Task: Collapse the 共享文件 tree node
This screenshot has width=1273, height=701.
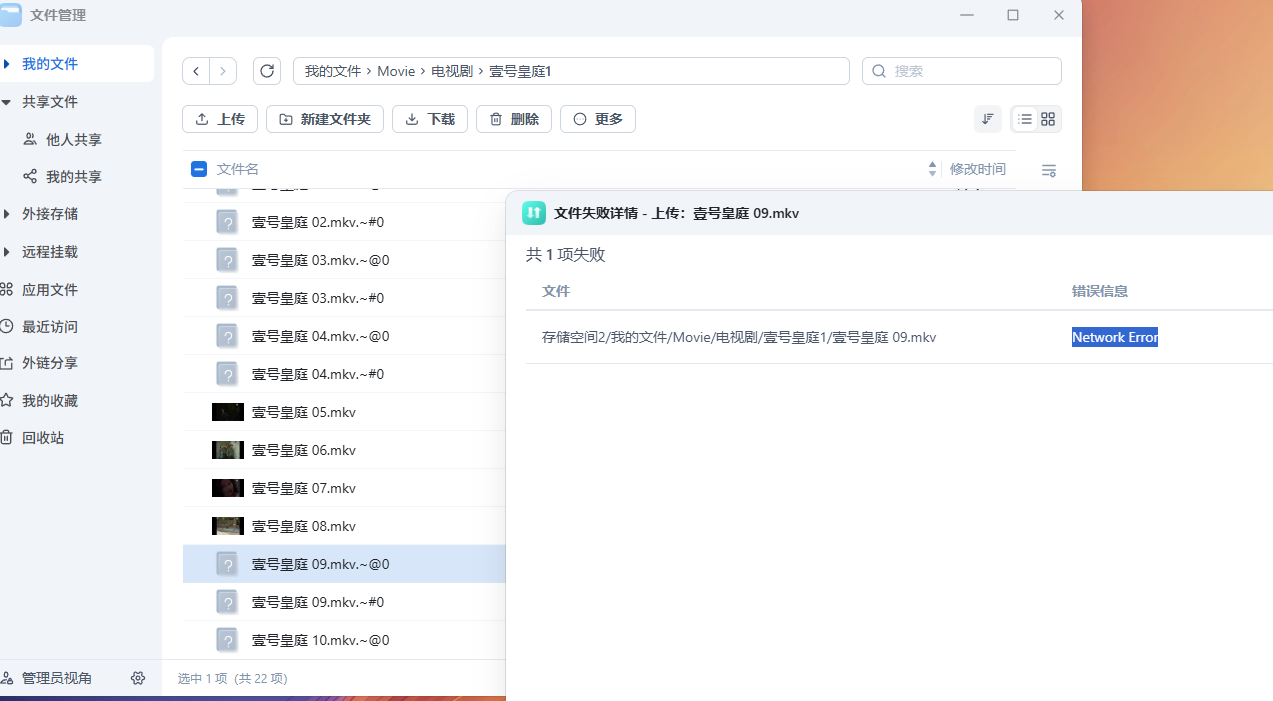Action: [x=7, y=102]
